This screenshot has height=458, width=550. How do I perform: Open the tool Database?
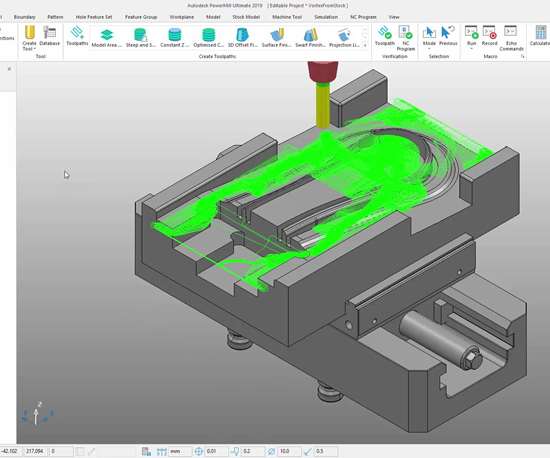click(49, 36)
